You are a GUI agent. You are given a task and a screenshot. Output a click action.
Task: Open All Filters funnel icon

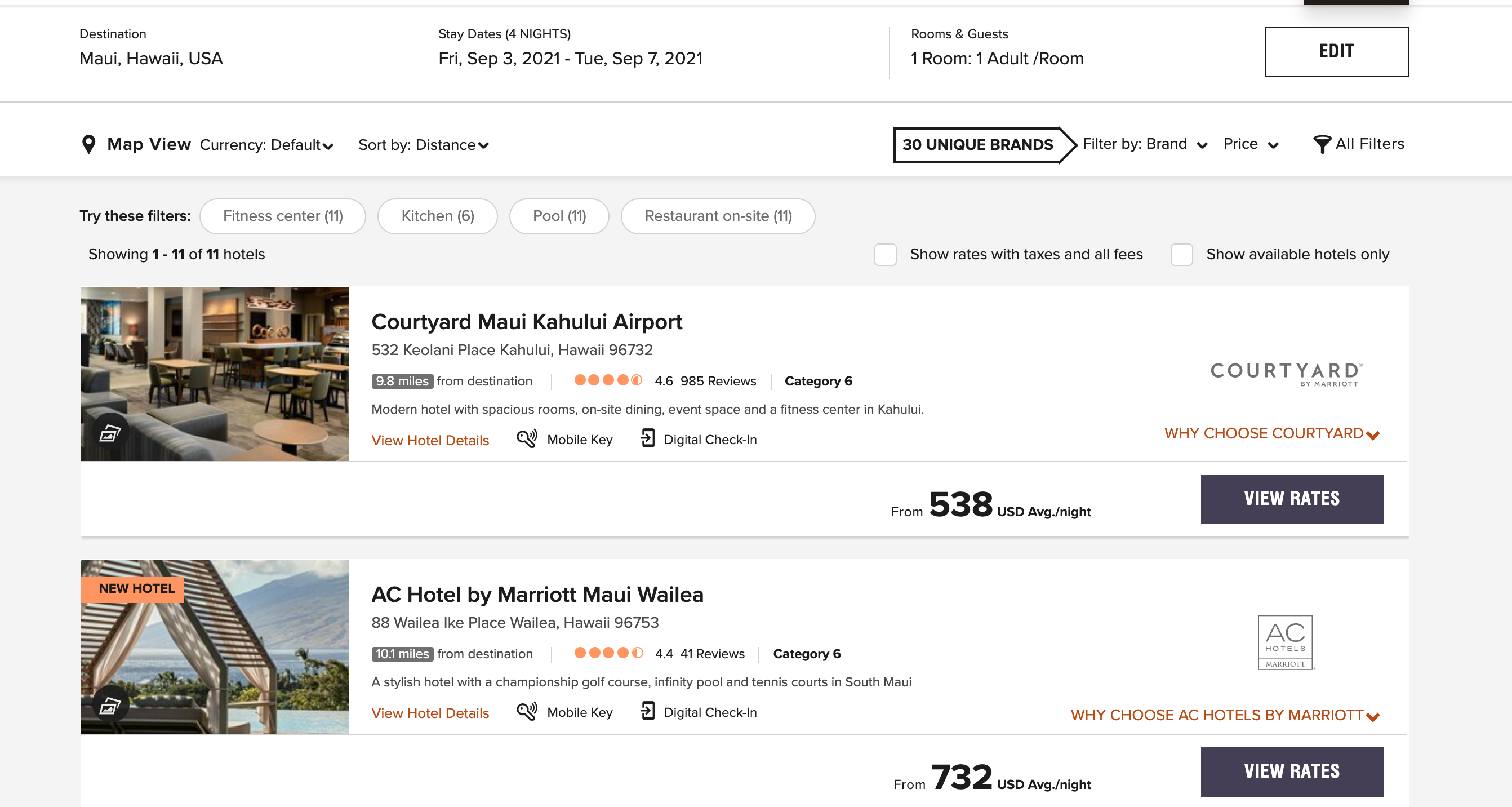(1321, 144)
